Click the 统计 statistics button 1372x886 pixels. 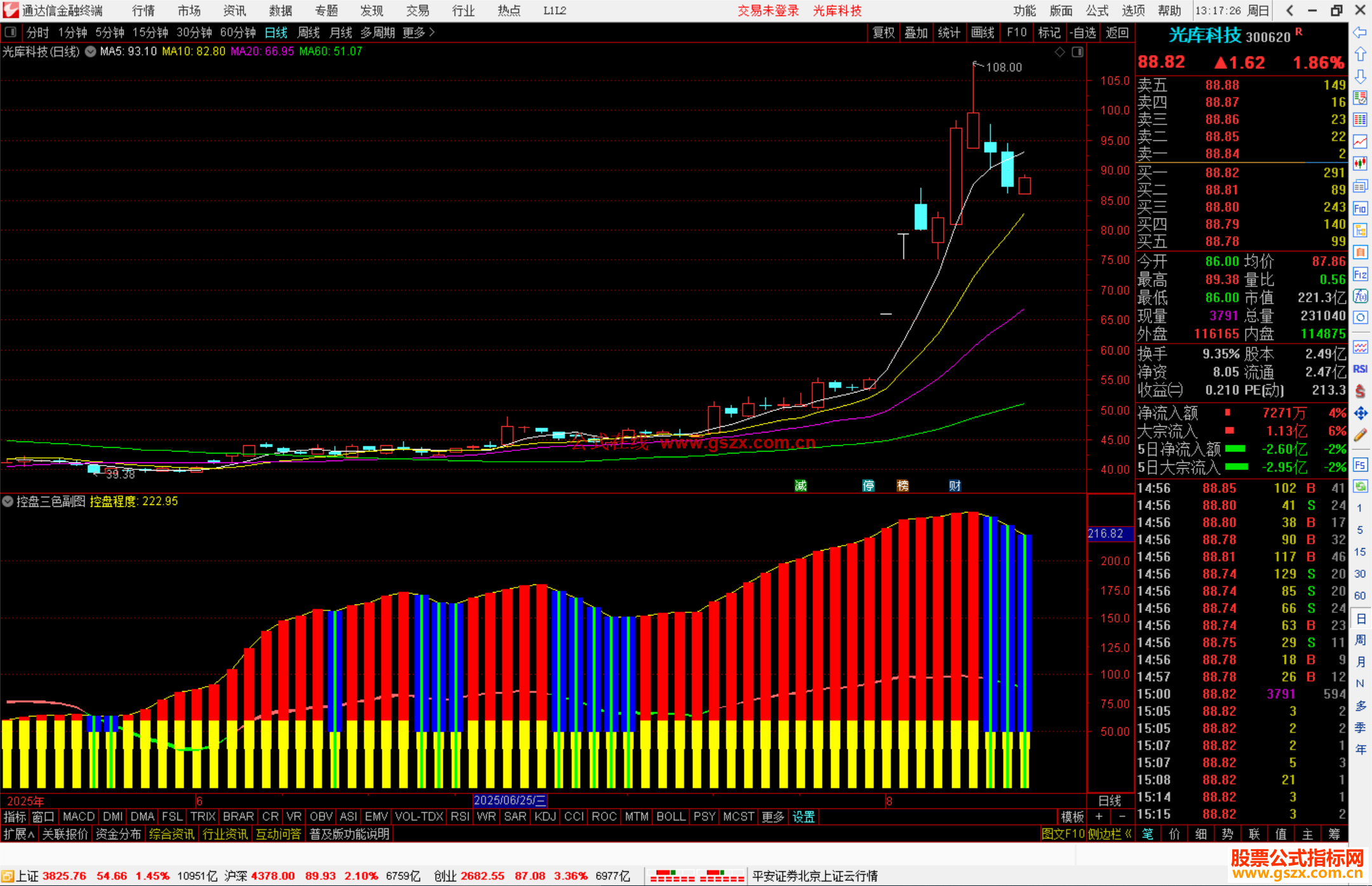click(x=949, y=32)
